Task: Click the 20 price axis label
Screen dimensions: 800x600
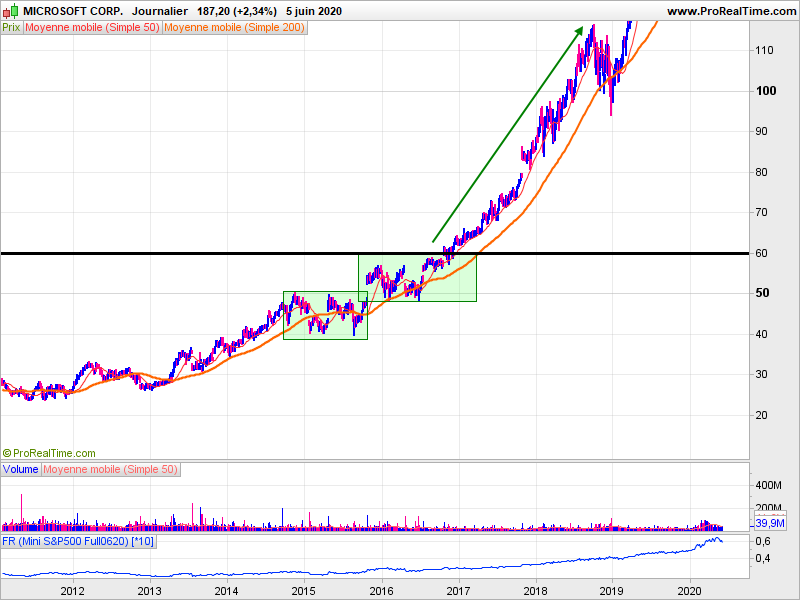Action: point(761,415)
